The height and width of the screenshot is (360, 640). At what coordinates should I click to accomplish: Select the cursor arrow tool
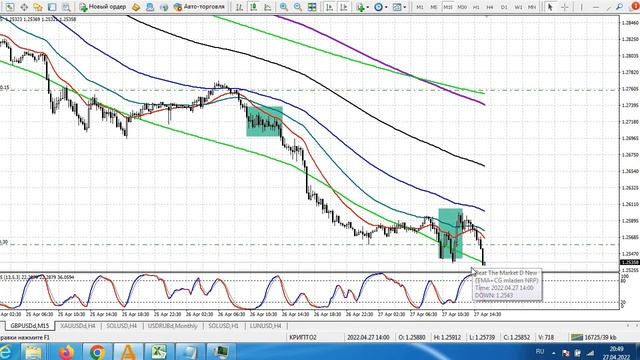coord(550,7)
